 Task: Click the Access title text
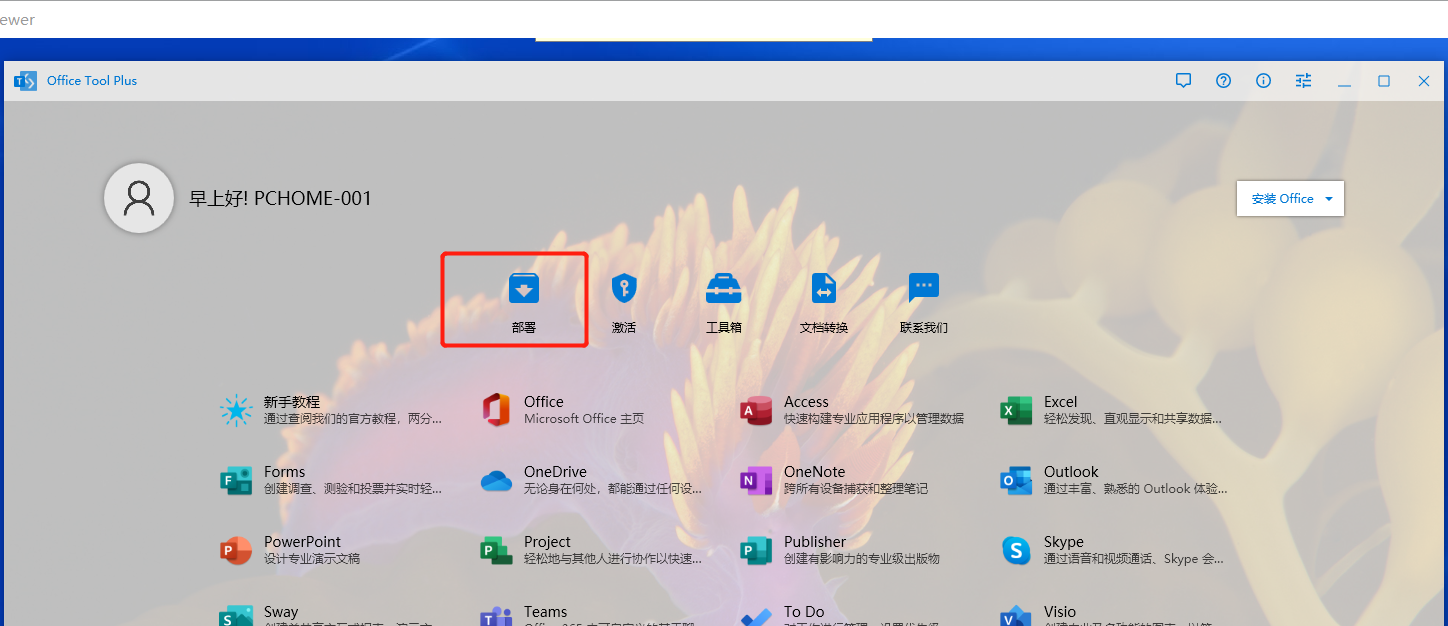806,402
